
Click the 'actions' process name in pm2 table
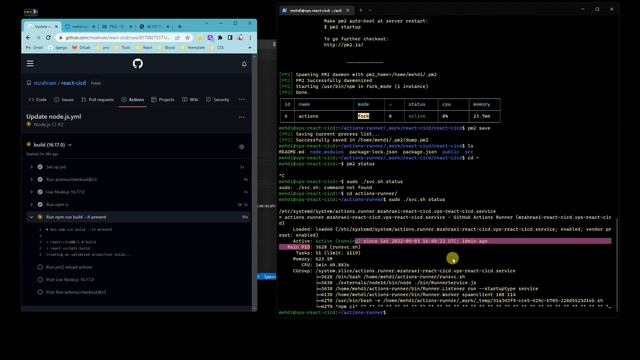point(308,116)
